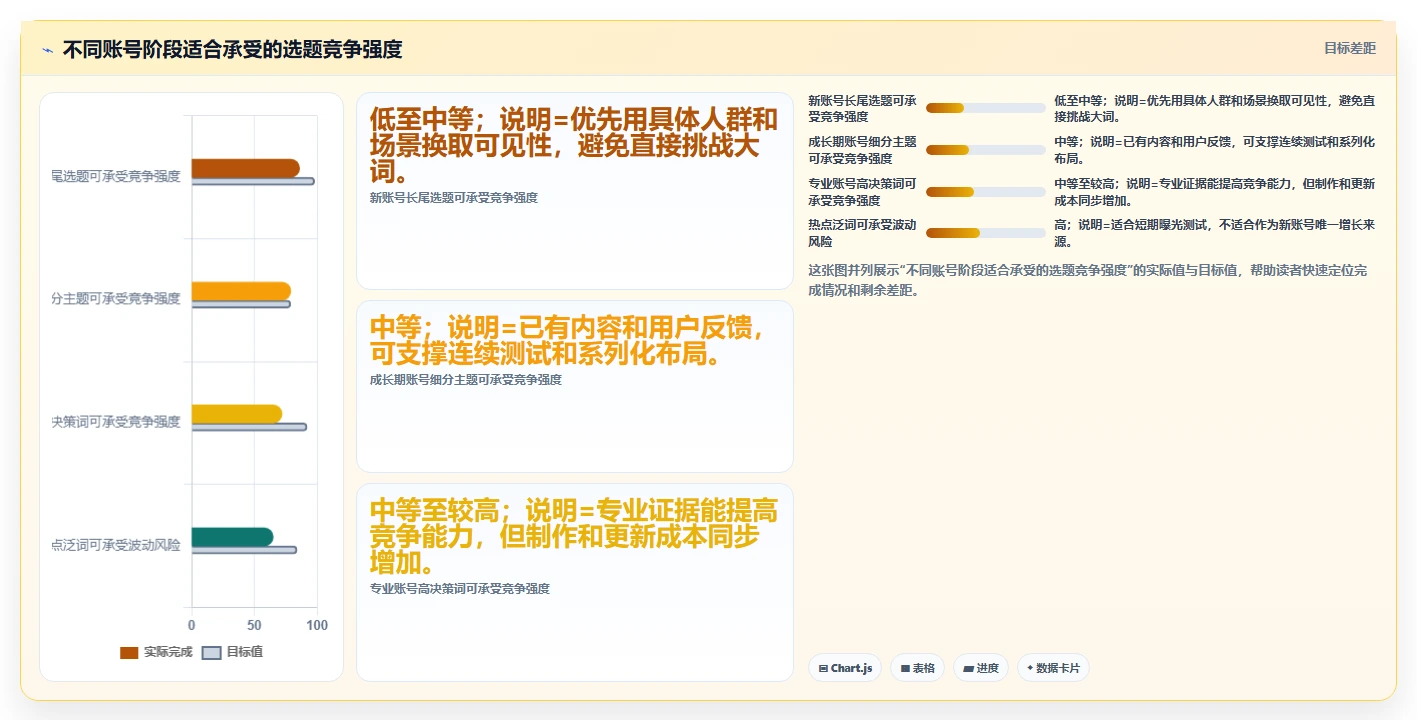Click the card headline starting 中等至较高；说明=专业证据

point(574,537)
